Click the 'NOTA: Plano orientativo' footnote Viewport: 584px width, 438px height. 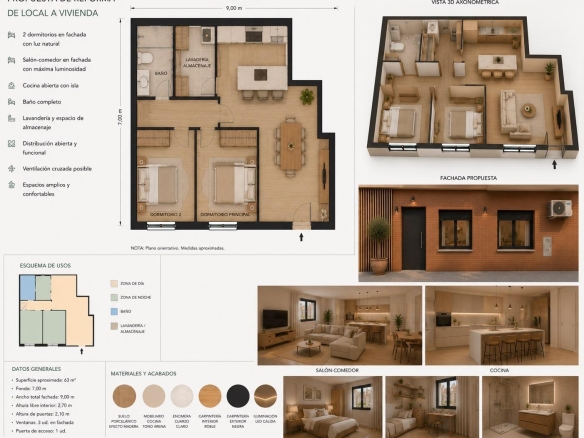click(x=177, y=248)
